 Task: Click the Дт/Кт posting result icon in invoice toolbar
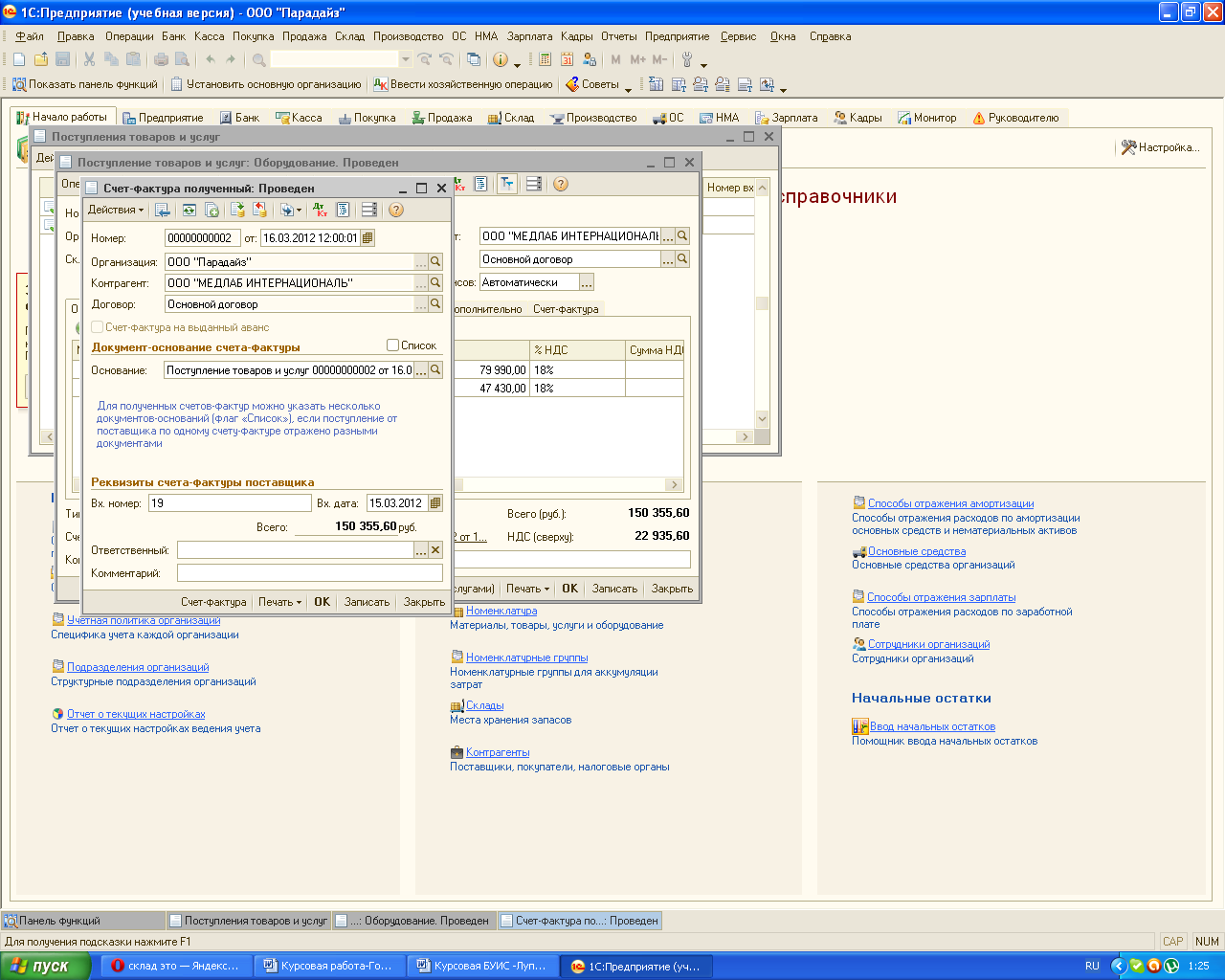pos(321,211)
